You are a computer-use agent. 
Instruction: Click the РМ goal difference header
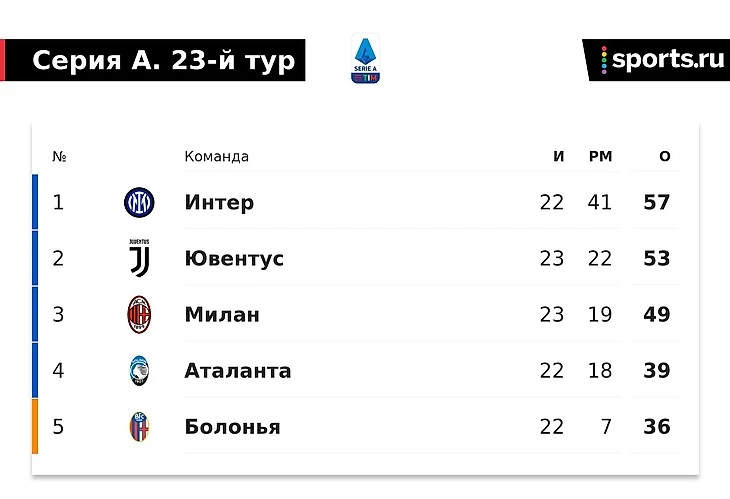pos(600,157)
